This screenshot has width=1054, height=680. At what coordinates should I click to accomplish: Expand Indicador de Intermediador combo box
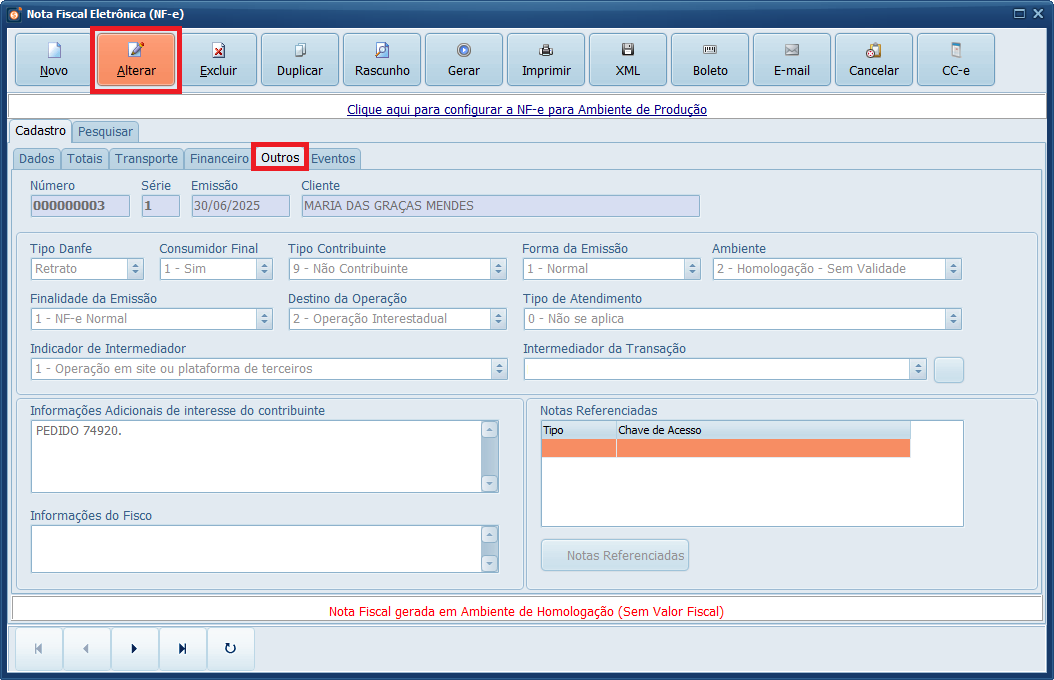[x=498, y=369]
